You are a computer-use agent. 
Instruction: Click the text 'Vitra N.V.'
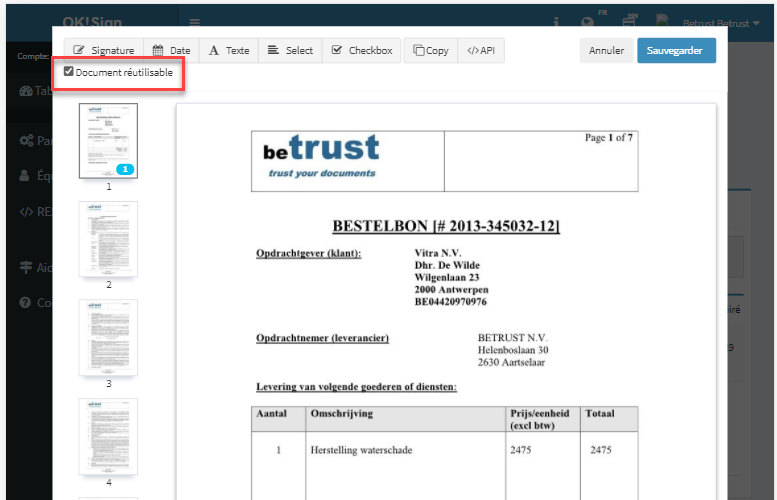point(438,253)
